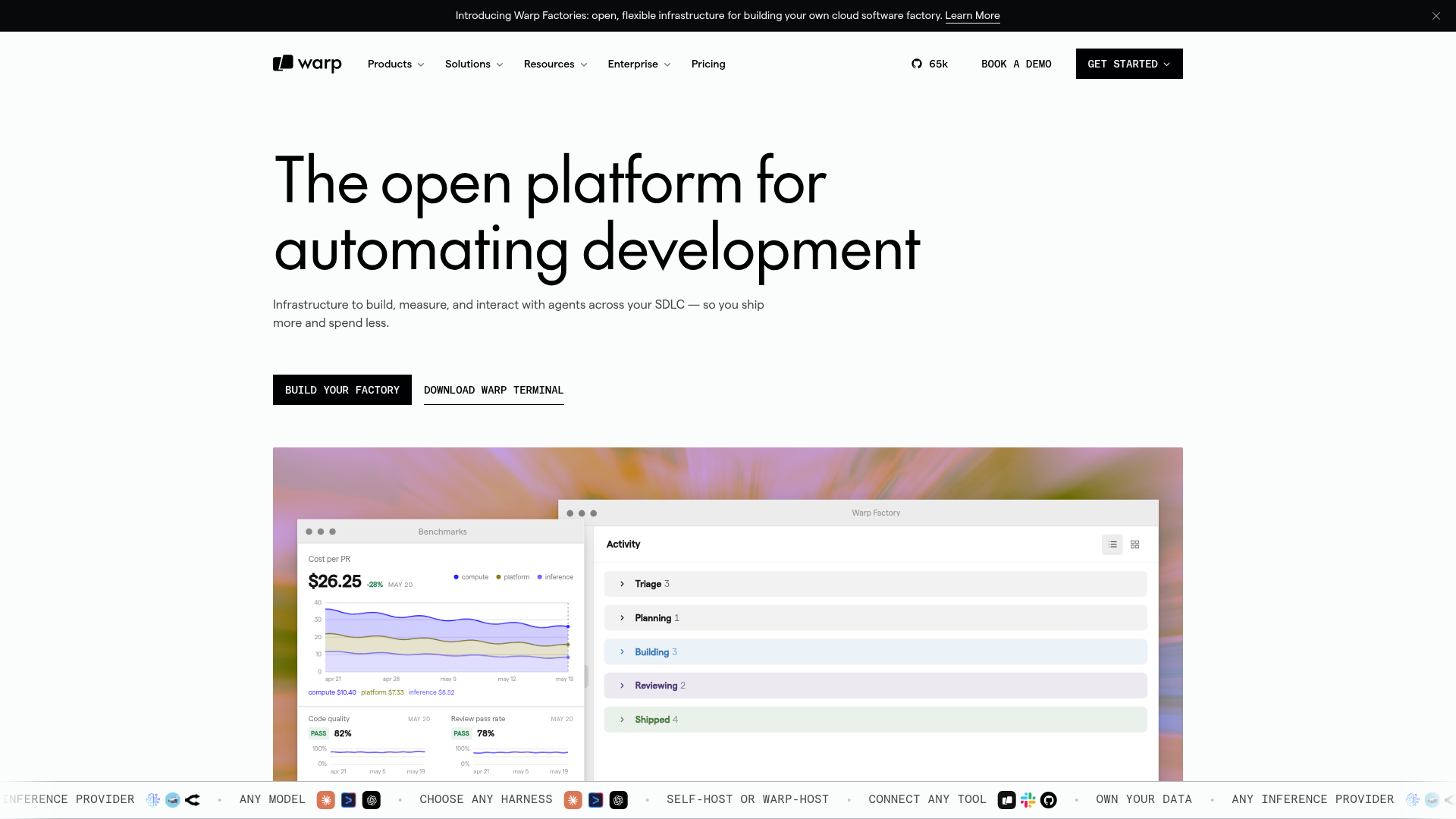Viewport: 1456px width, 819px height.
Task: Open the GET STARTED dropdown button
Action: tap(1129, 64)
